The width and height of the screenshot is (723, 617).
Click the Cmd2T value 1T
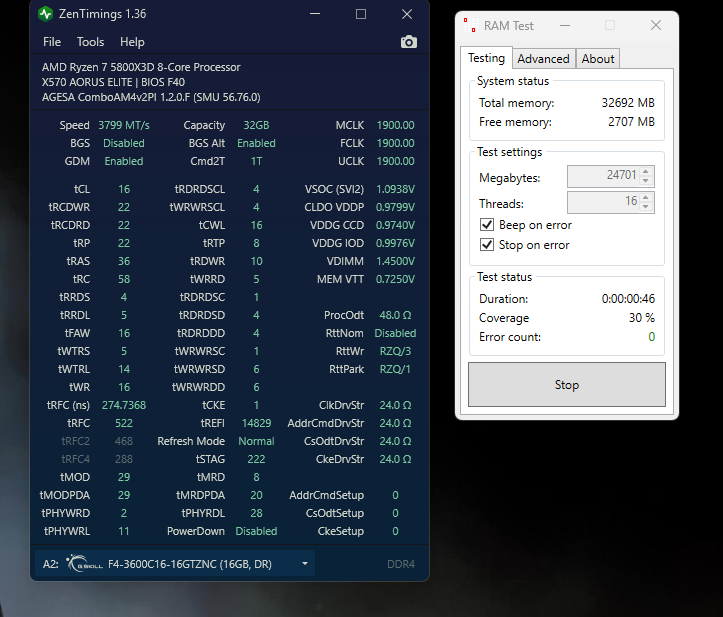pyautogui.click(x=256, y=161)
